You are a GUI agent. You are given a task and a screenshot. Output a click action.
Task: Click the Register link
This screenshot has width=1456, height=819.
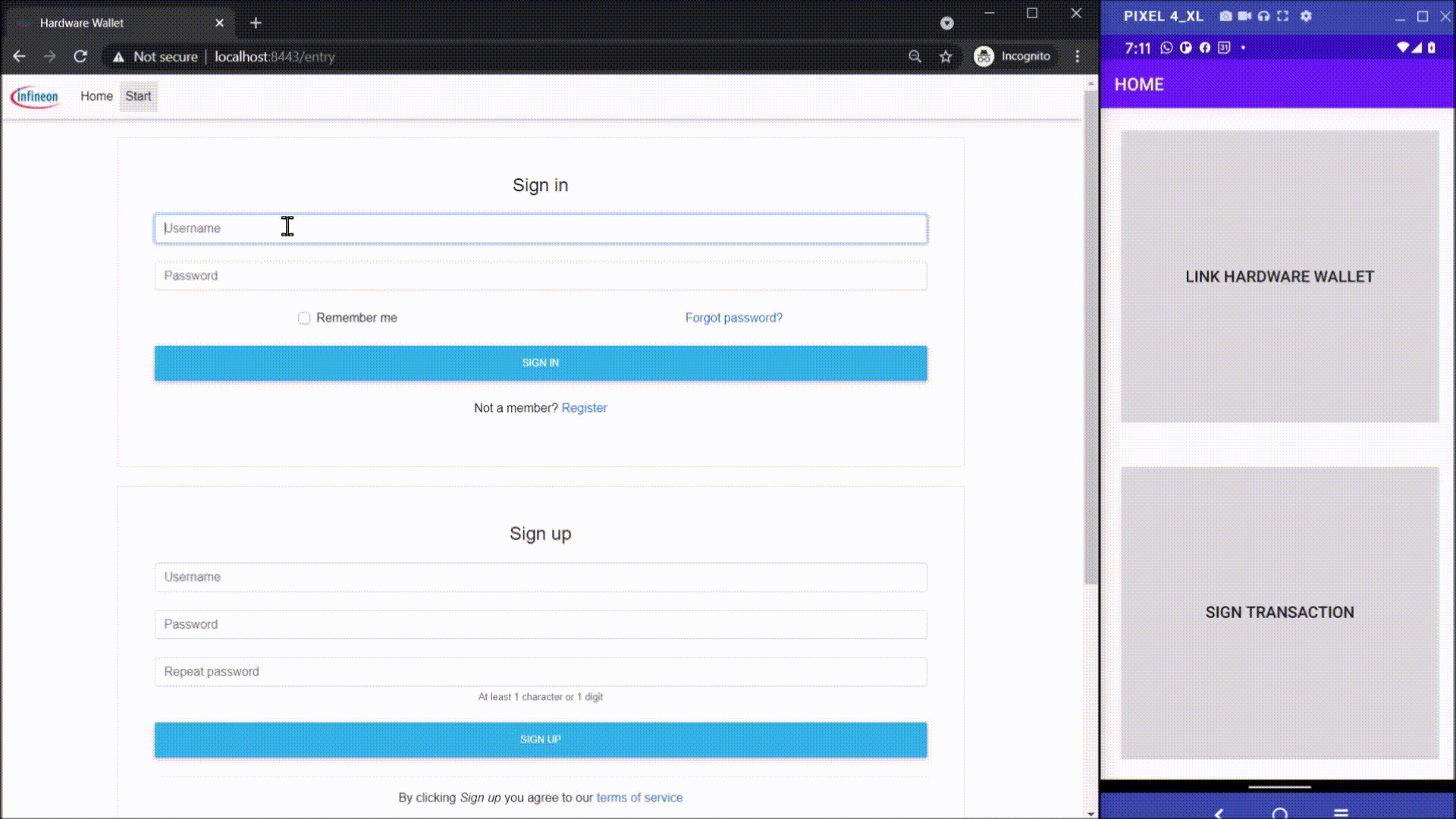tap(584, 407)
